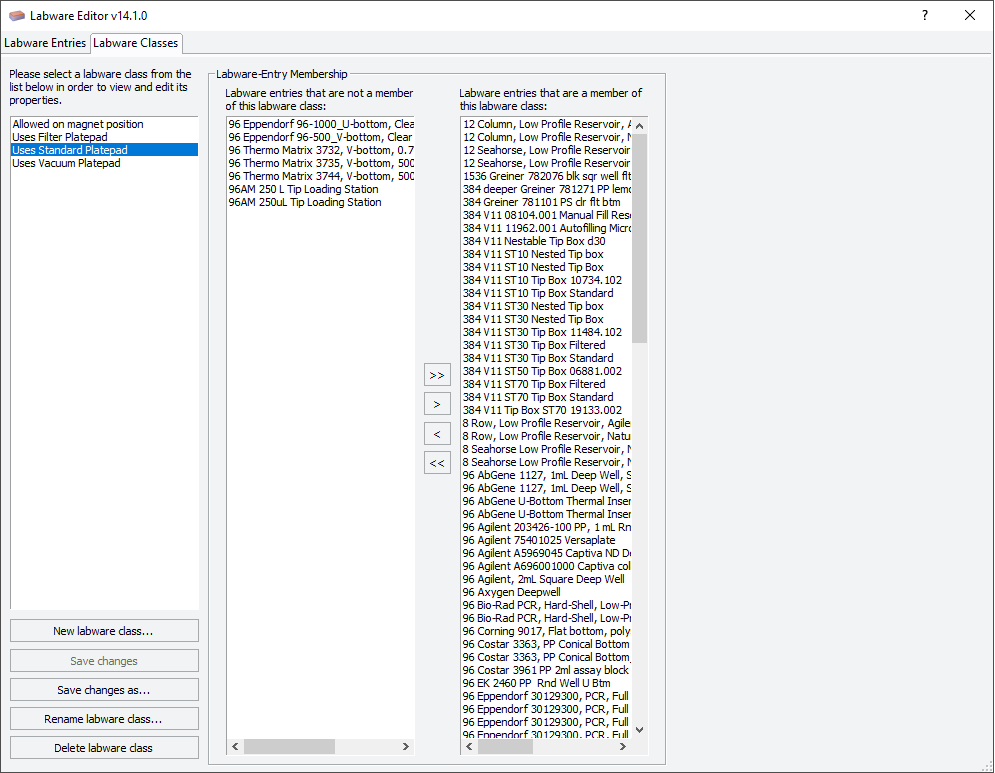995x773 pixels.
Task: Switch to the Labware Entries tab
Action: pos(45,43)
